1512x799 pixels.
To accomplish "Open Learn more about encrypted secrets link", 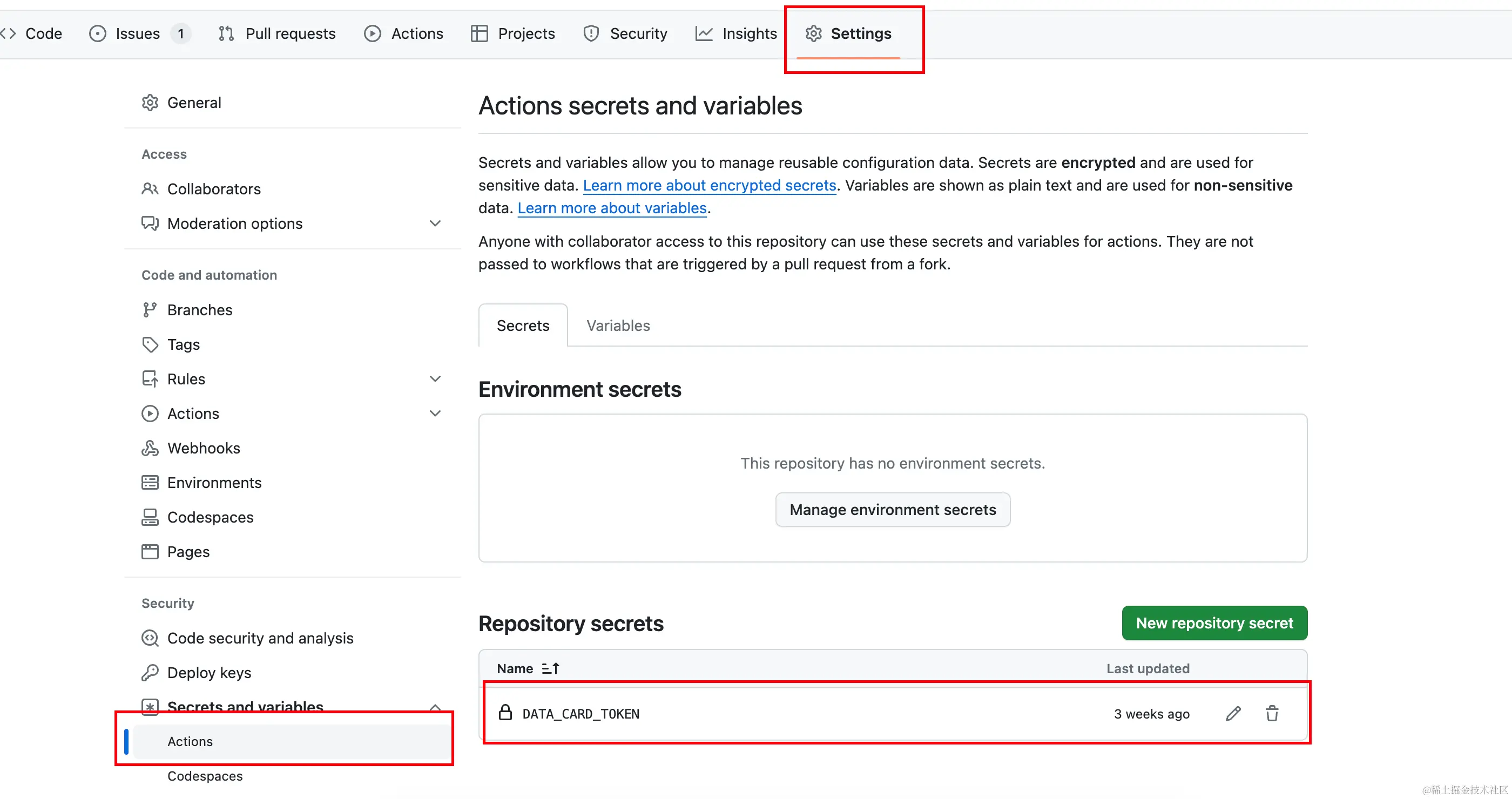I will (x=709, y=185).
